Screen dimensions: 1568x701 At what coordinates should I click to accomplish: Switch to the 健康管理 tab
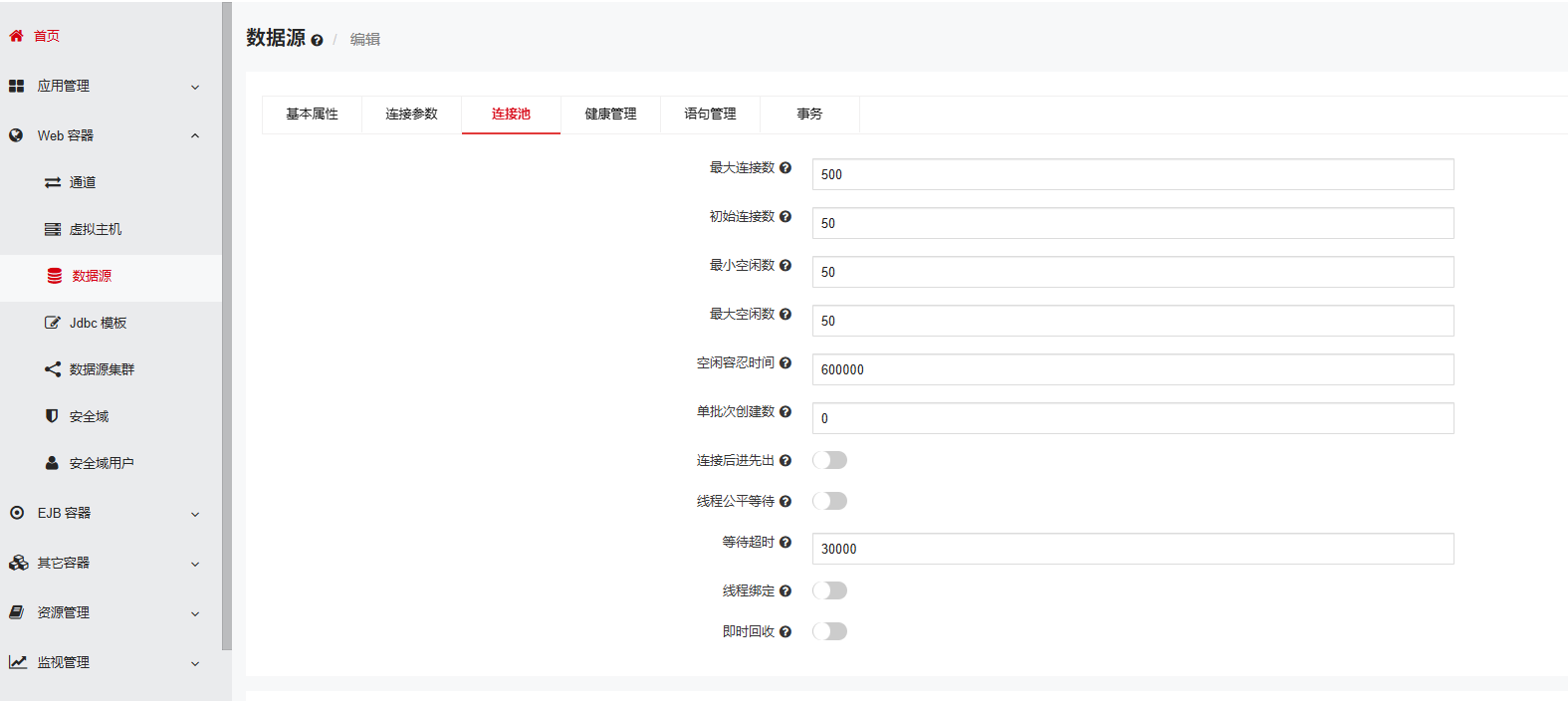[x=610, y=115]
